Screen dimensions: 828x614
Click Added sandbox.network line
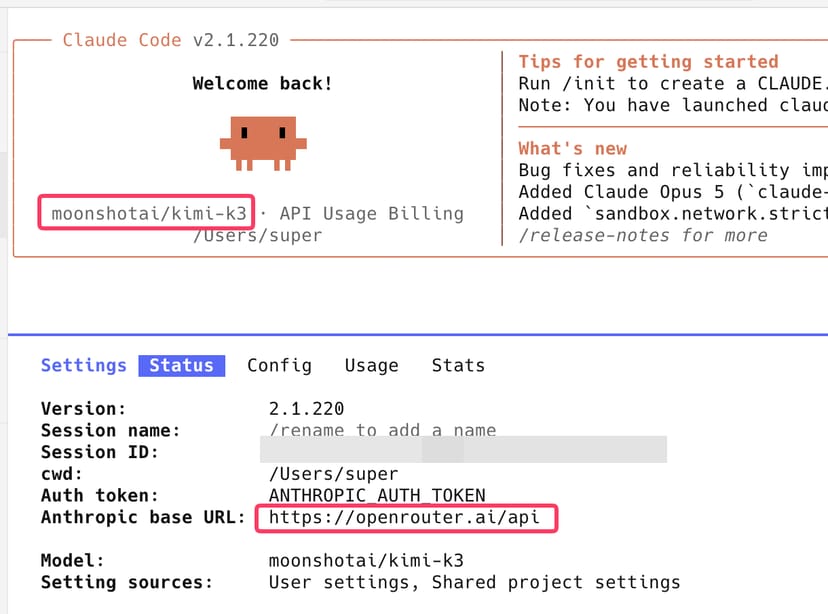[x=673, y=213]
